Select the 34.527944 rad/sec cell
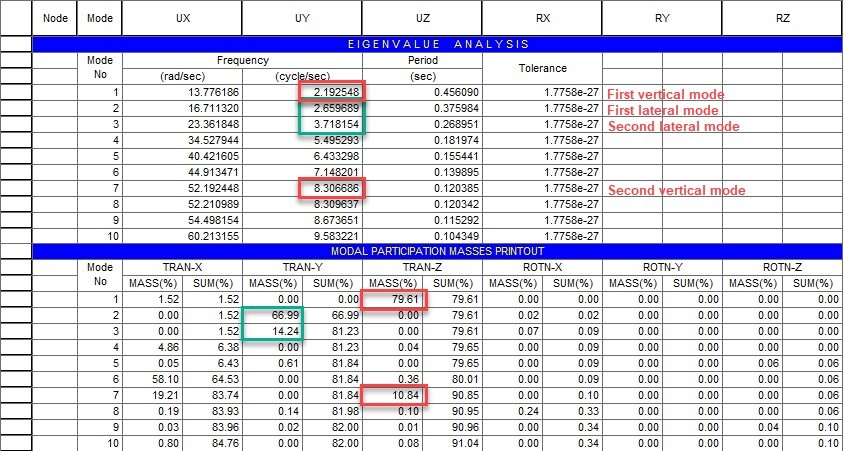This screenshot has width=844, height=451. (x=182, y=140)
